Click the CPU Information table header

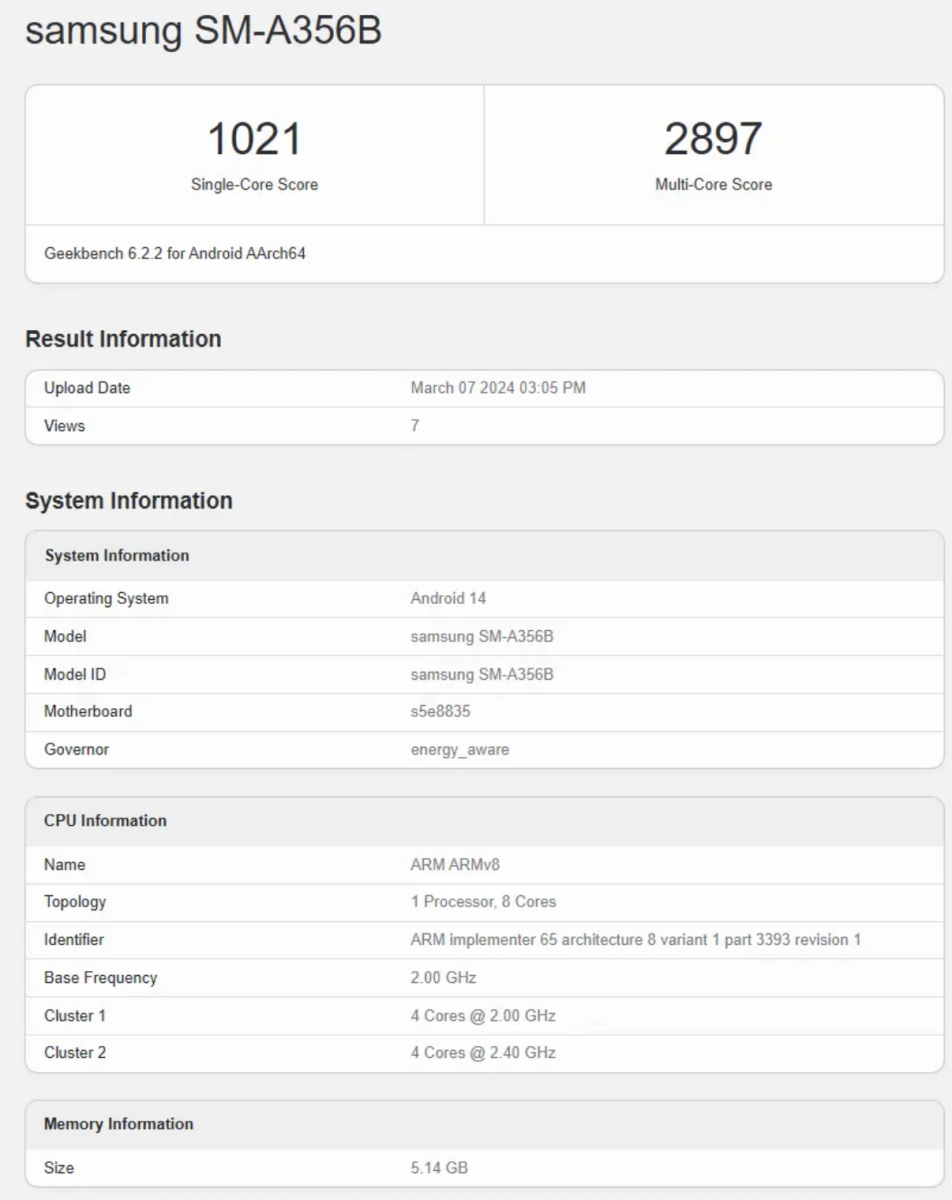coord(105,821)
